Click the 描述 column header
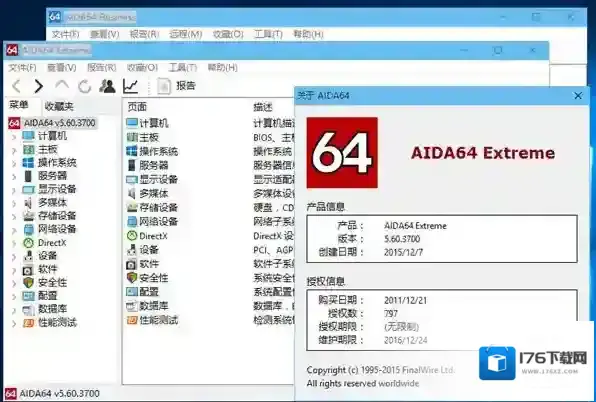 point(263,107)
